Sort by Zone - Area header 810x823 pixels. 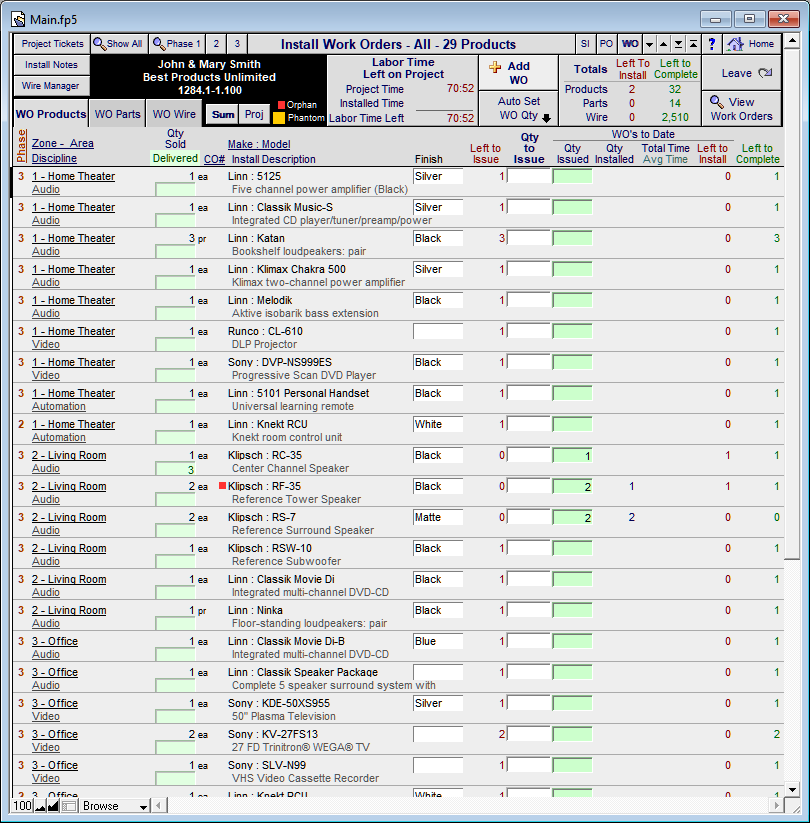(x=62, y=143)
